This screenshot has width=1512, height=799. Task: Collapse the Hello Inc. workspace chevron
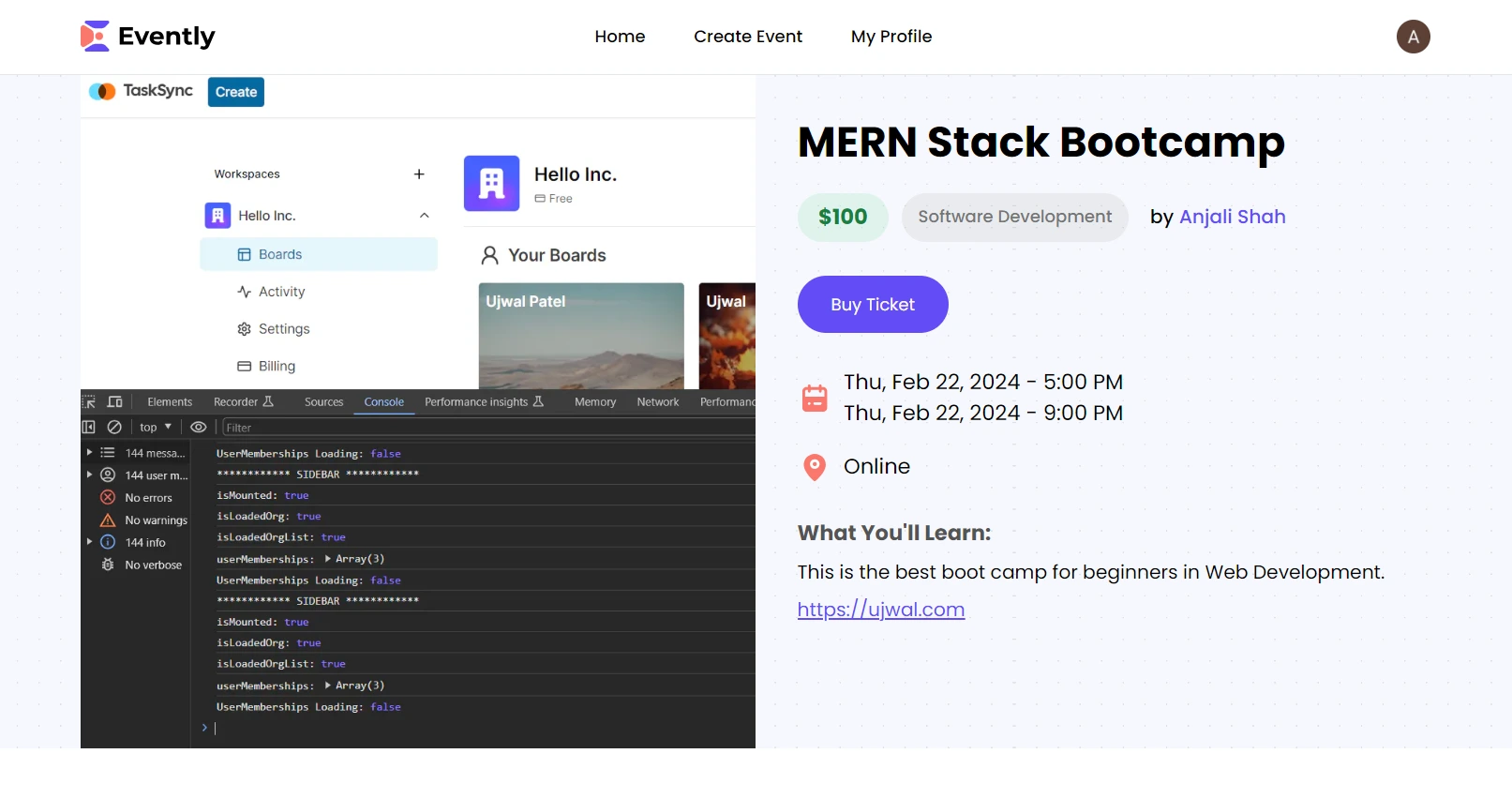(425, 216)
